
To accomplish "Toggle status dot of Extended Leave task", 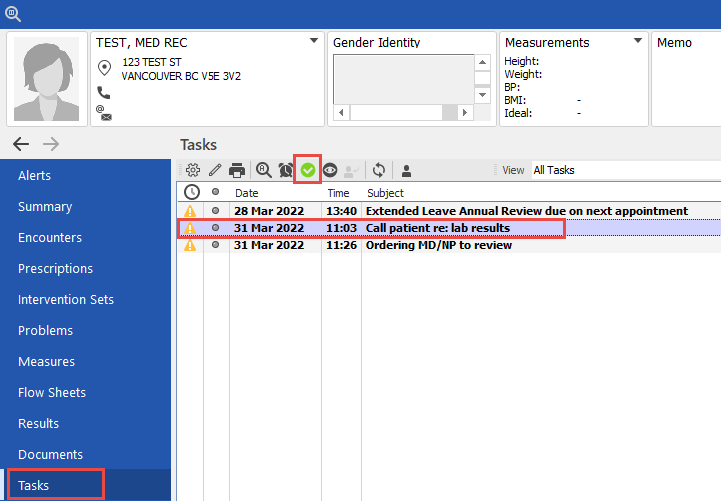I will pyautogui.click(x=215, y=211).
